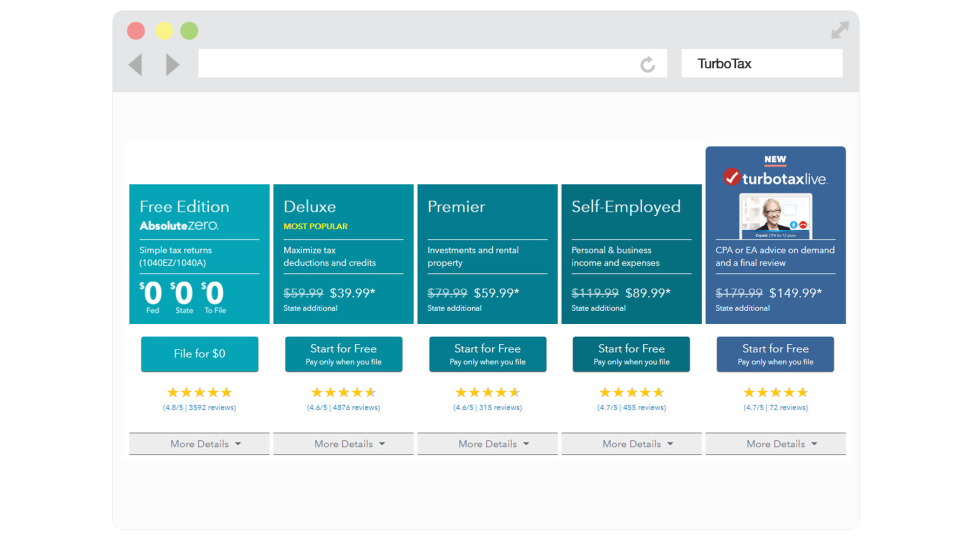Click the $89.99 Self-Employed price
972x540 pixels.
(648, 293)
